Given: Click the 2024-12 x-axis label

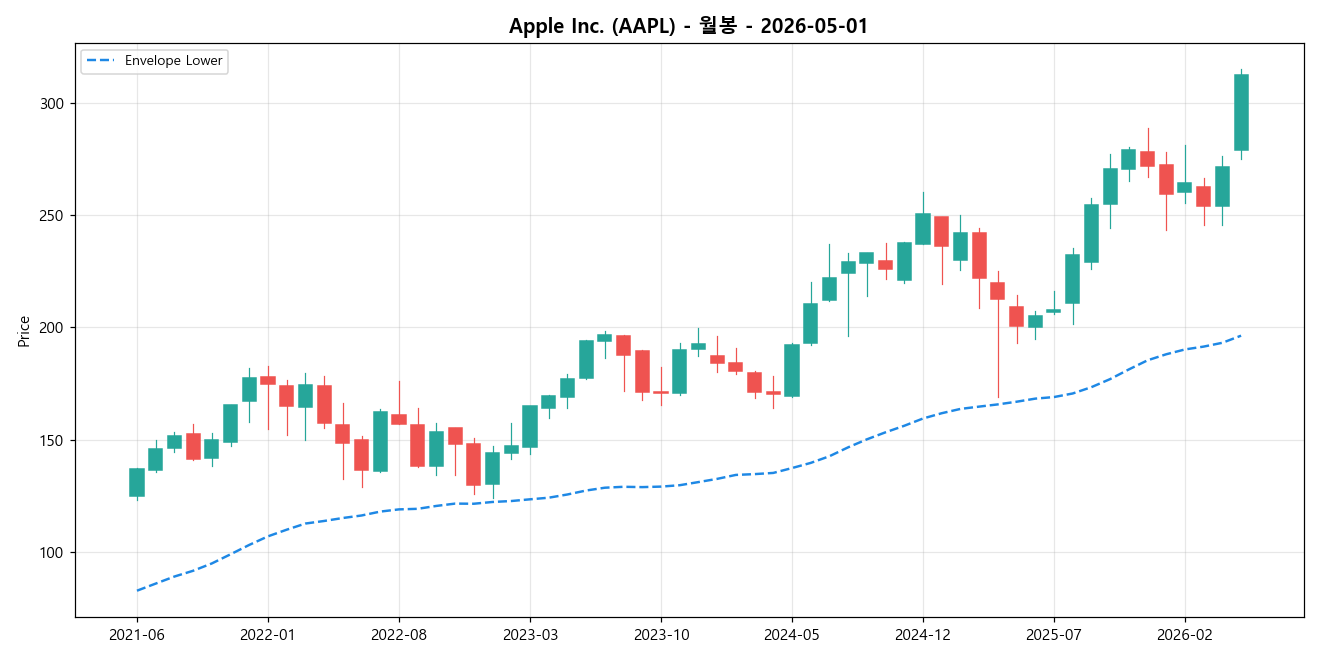Looking at the screenshot, I should point(923,634).
